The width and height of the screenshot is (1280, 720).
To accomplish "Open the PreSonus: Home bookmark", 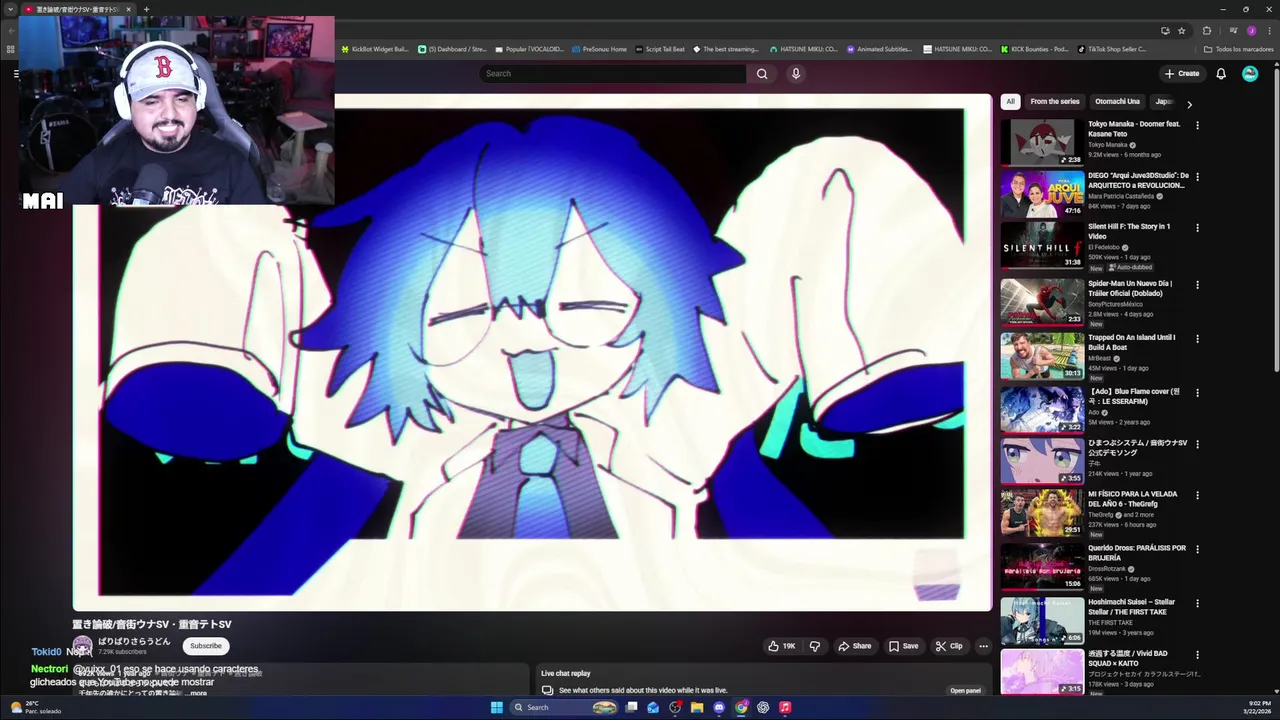I will click(599, 49).
